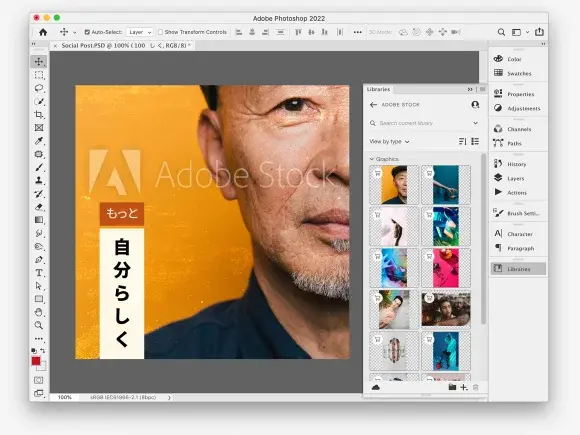580x435 pixels.
Task: Select the Eraser tool
Action: click(x=39, y=207)
